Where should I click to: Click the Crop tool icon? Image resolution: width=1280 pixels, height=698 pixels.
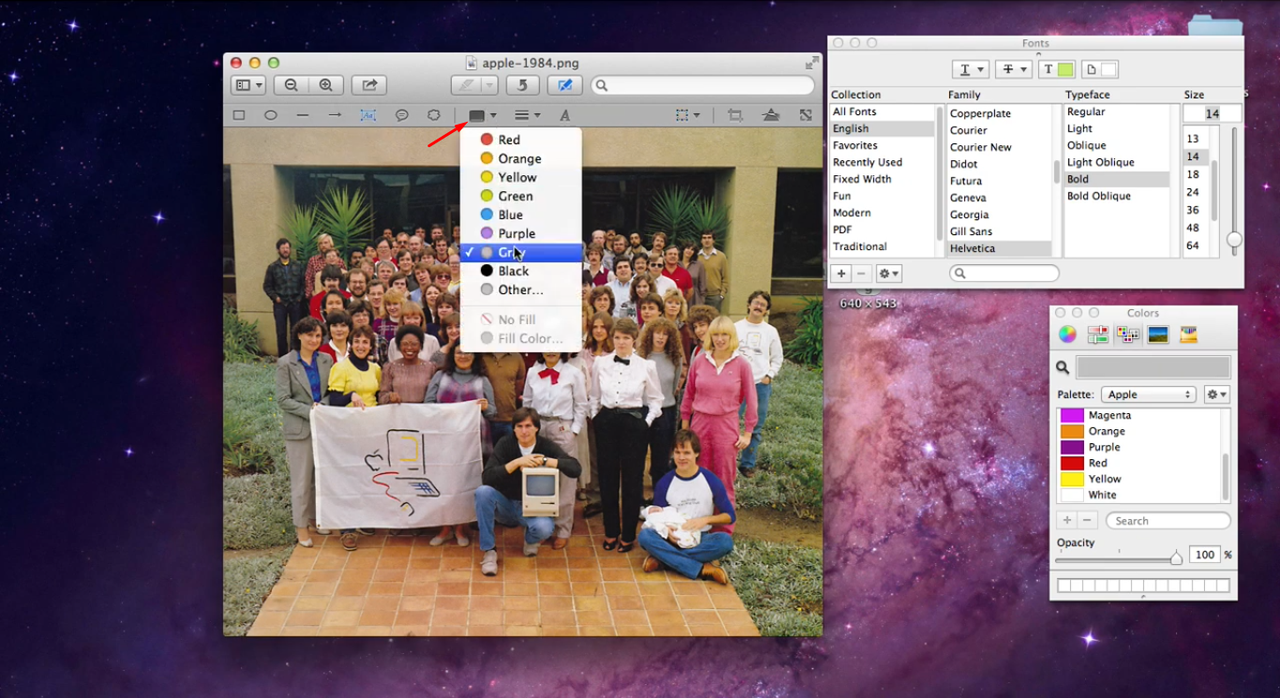tap(735, 115)
